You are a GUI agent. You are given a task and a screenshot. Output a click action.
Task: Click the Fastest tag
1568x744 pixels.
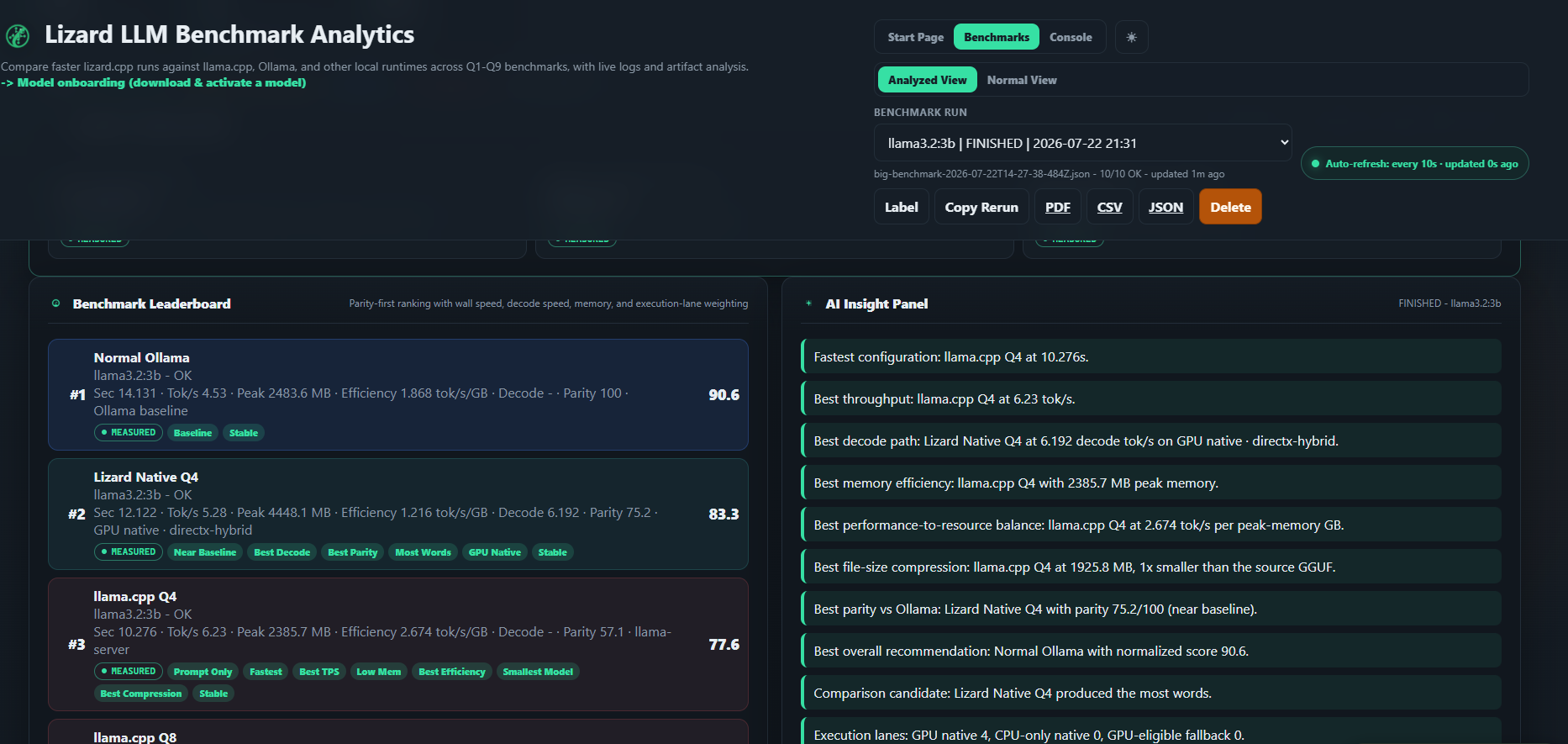tap(266, 672)
